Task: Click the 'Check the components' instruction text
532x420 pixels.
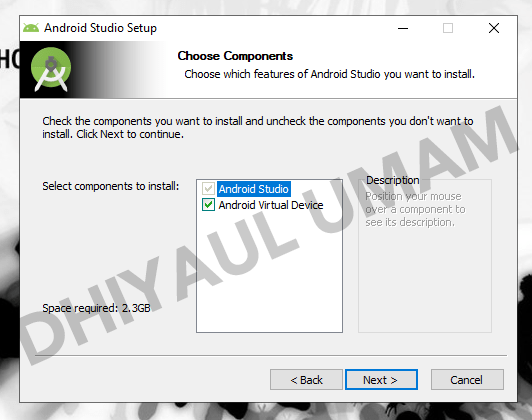Action: pyautogui.click(x=258, y=128)
